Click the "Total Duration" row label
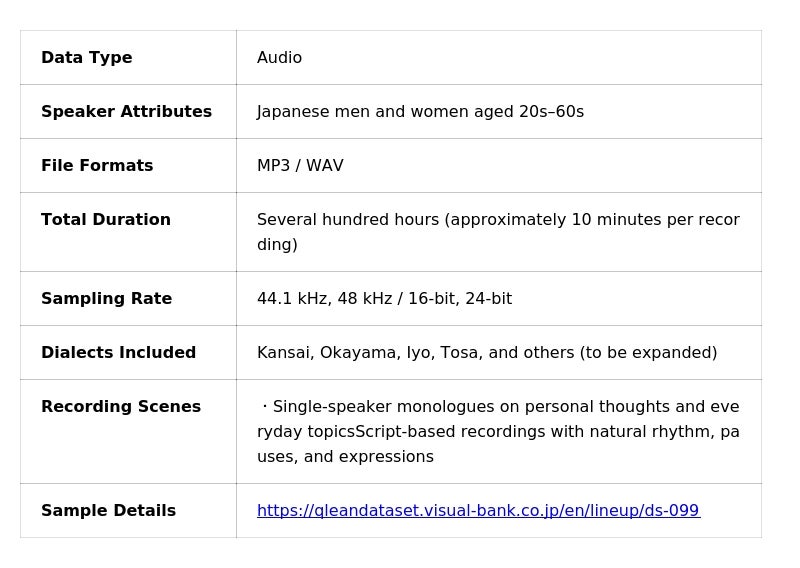The image size is (800, 568). point(106,220)
